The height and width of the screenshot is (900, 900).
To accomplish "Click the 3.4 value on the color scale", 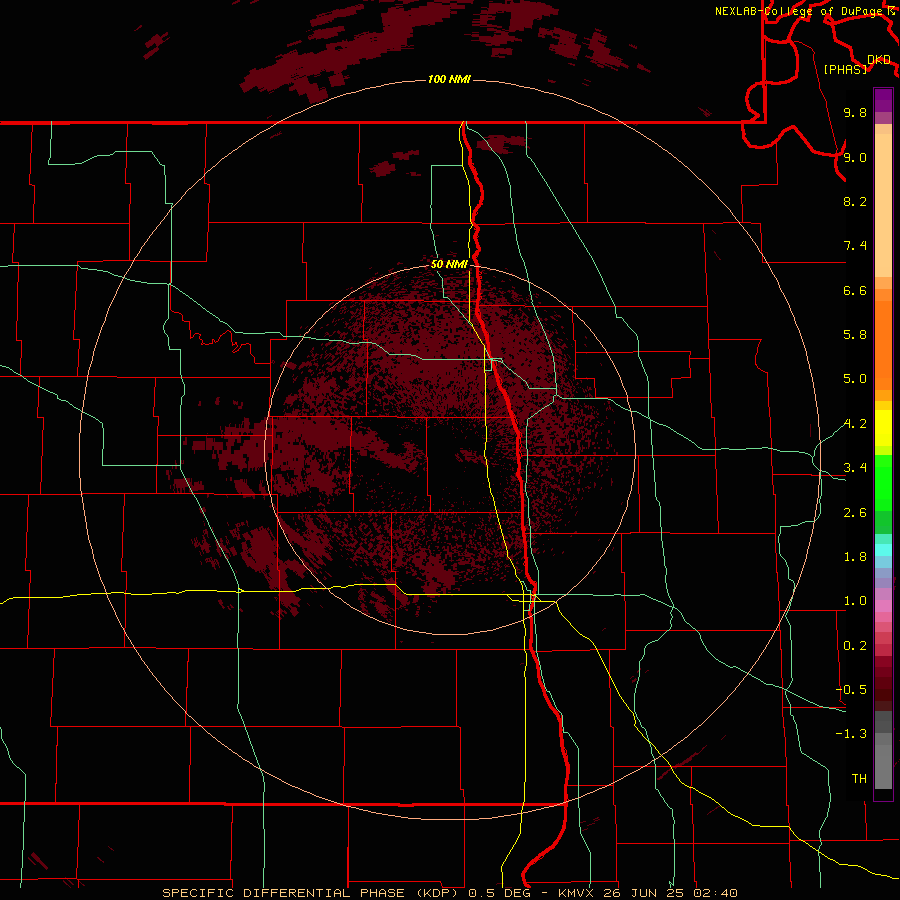I will (x=855, y=468).
